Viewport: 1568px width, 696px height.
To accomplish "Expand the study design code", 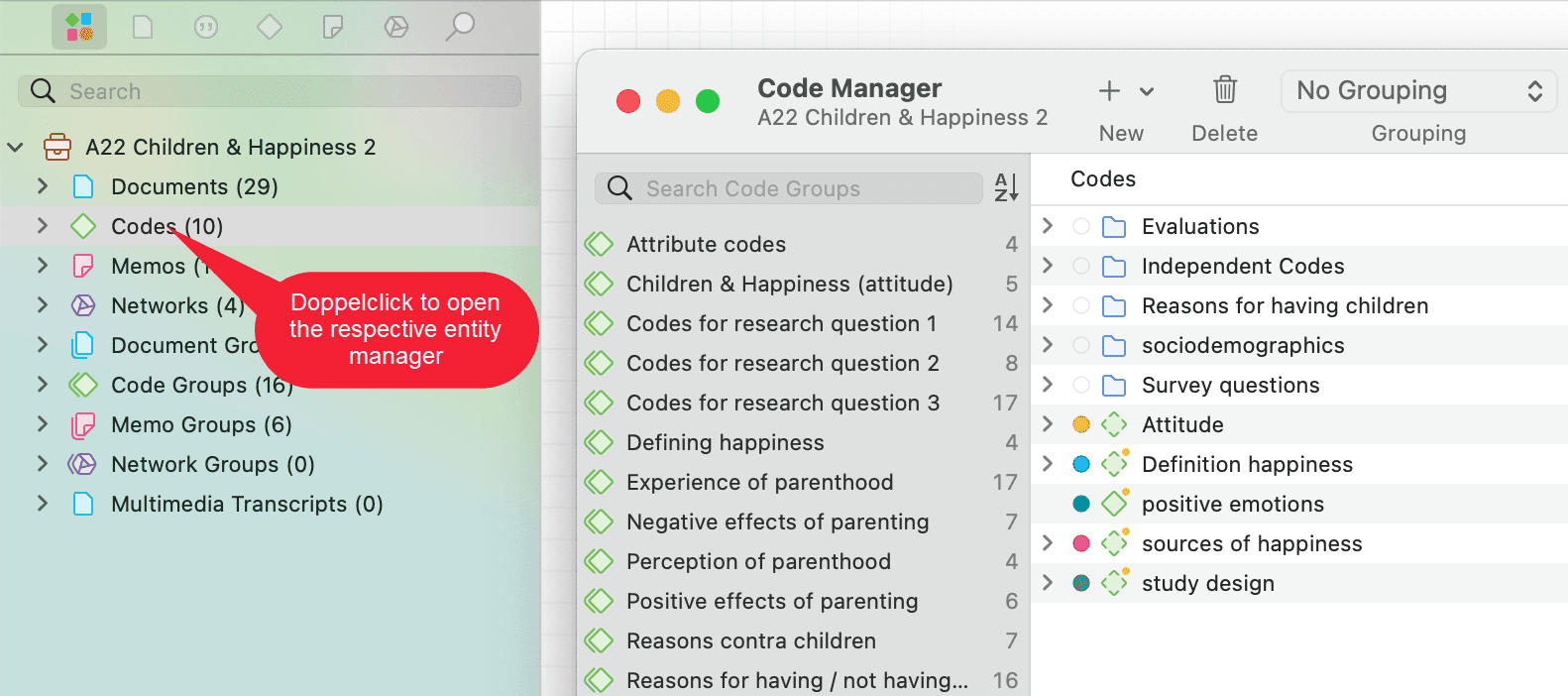I will pos(1048,583).
